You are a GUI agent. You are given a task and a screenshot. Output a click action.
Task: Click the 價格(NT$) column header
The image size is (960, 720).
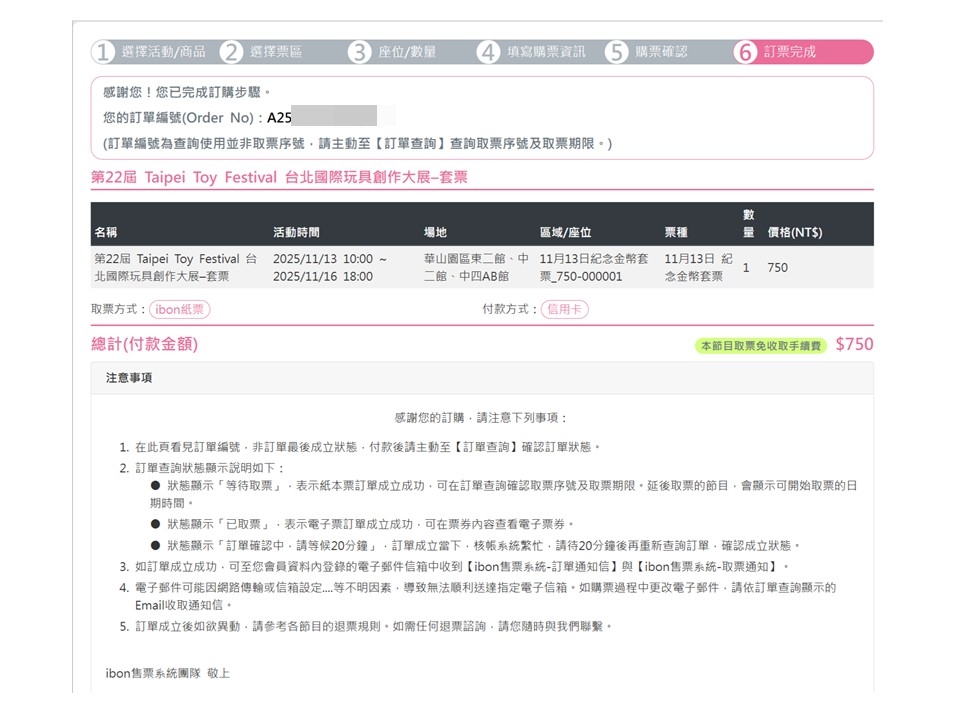795,232
